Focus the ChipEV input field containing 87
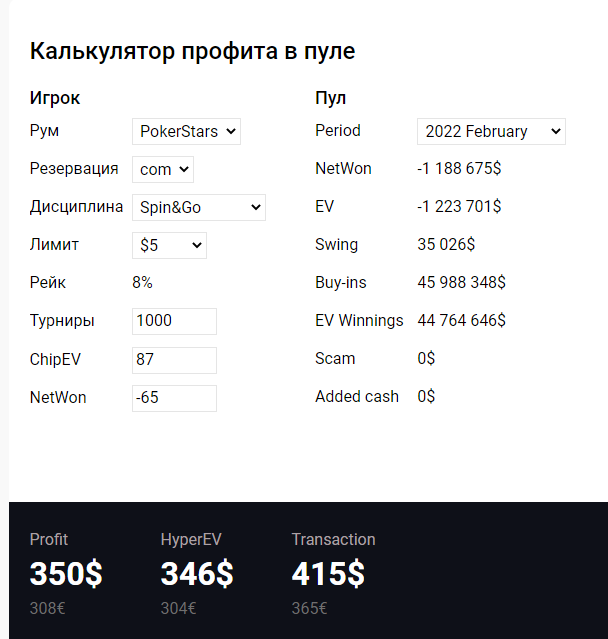This screenshot has width=608, height=639. click(174, 360)
